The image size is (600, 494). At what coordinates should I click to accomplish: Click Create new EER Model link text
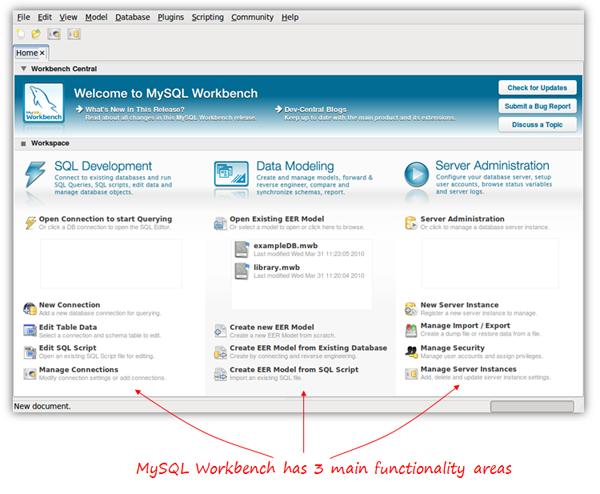[x=272, y=327]
